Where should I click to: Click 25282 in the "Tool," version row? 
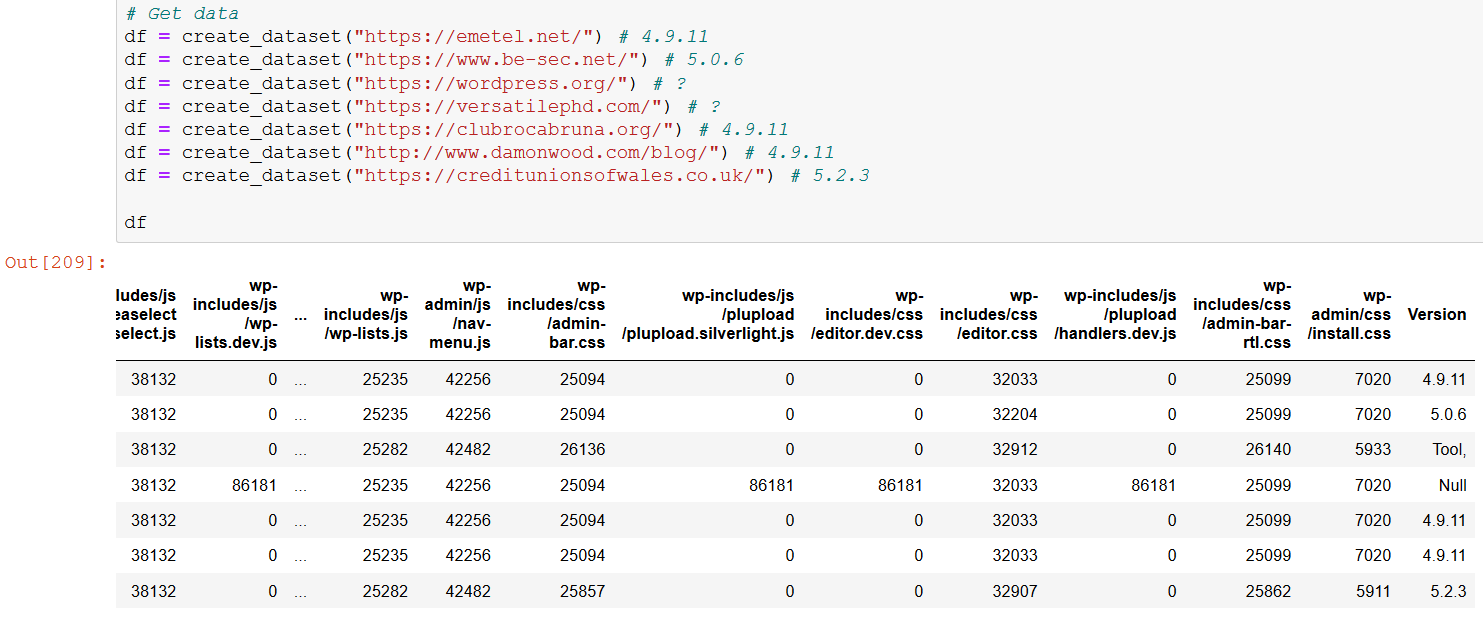tap(385, 449)
